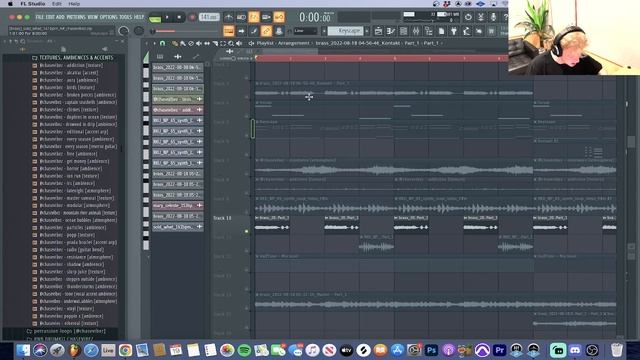
Task: Click the arrow left of Keyscape selector
Action: click(x=324, y=31)
